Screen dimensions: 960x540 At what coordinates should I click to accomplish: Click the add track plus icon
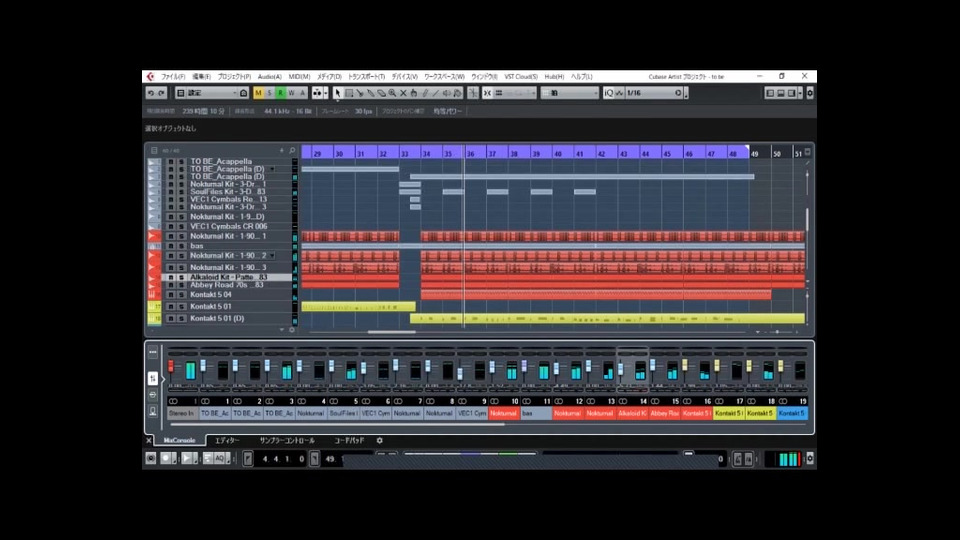click(x=282, y=150)
